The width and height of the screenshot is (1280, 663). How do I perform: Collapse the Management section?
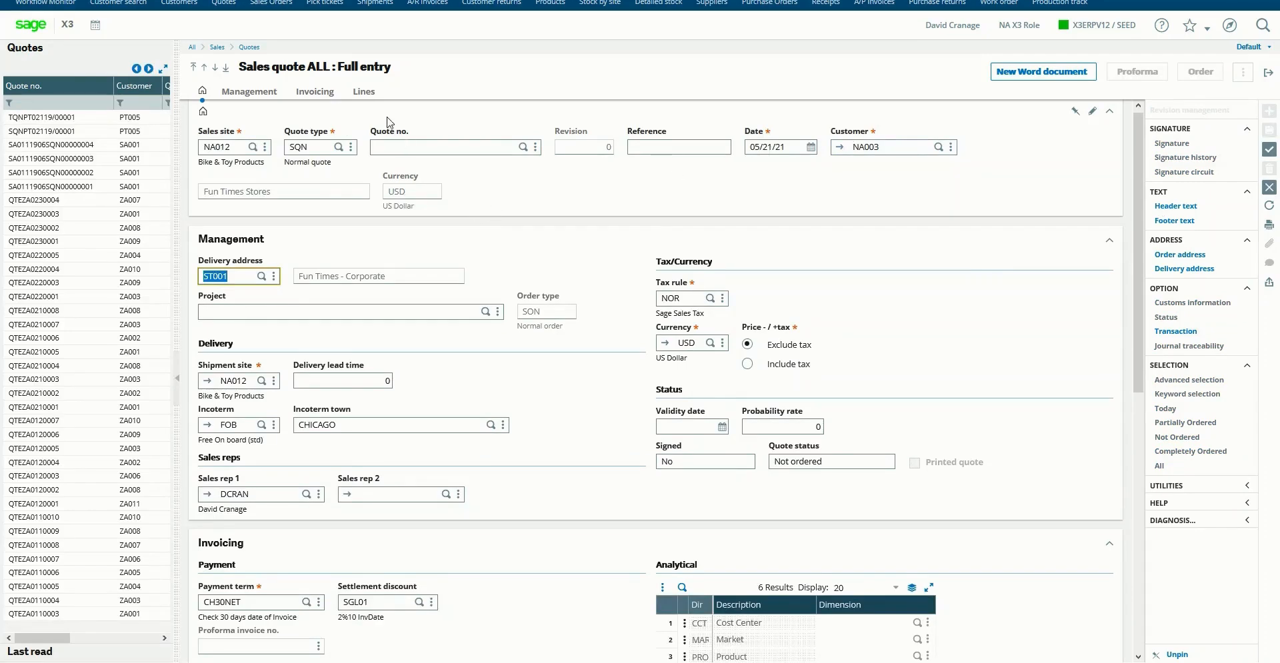click(x=1109, y=240)
